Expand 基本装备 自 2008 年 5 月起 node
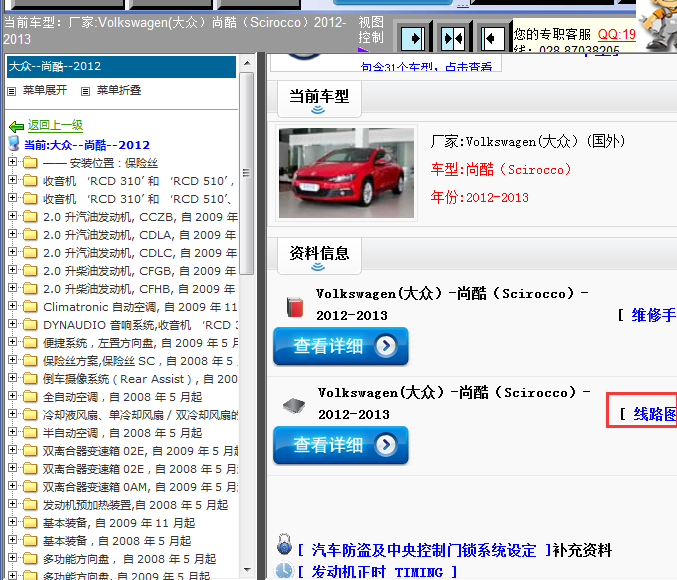This screenshot has width=677, height=580. click(13, 540)
